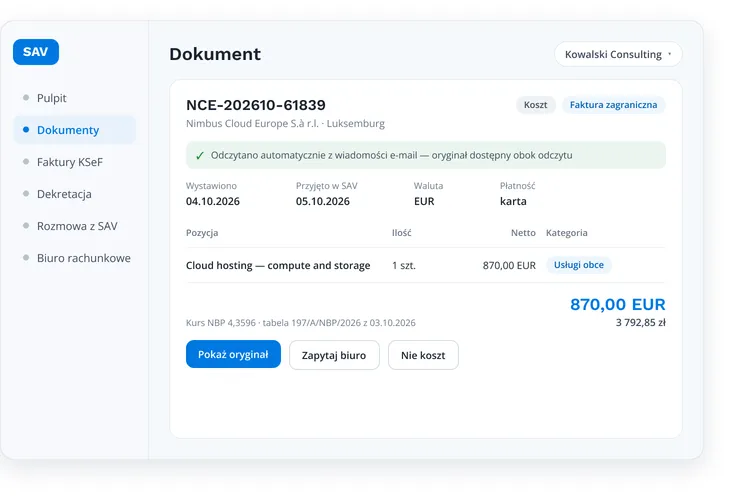732x496 pixels.
Task: Open Rozmowa z SAV
Action: [77, 226]
